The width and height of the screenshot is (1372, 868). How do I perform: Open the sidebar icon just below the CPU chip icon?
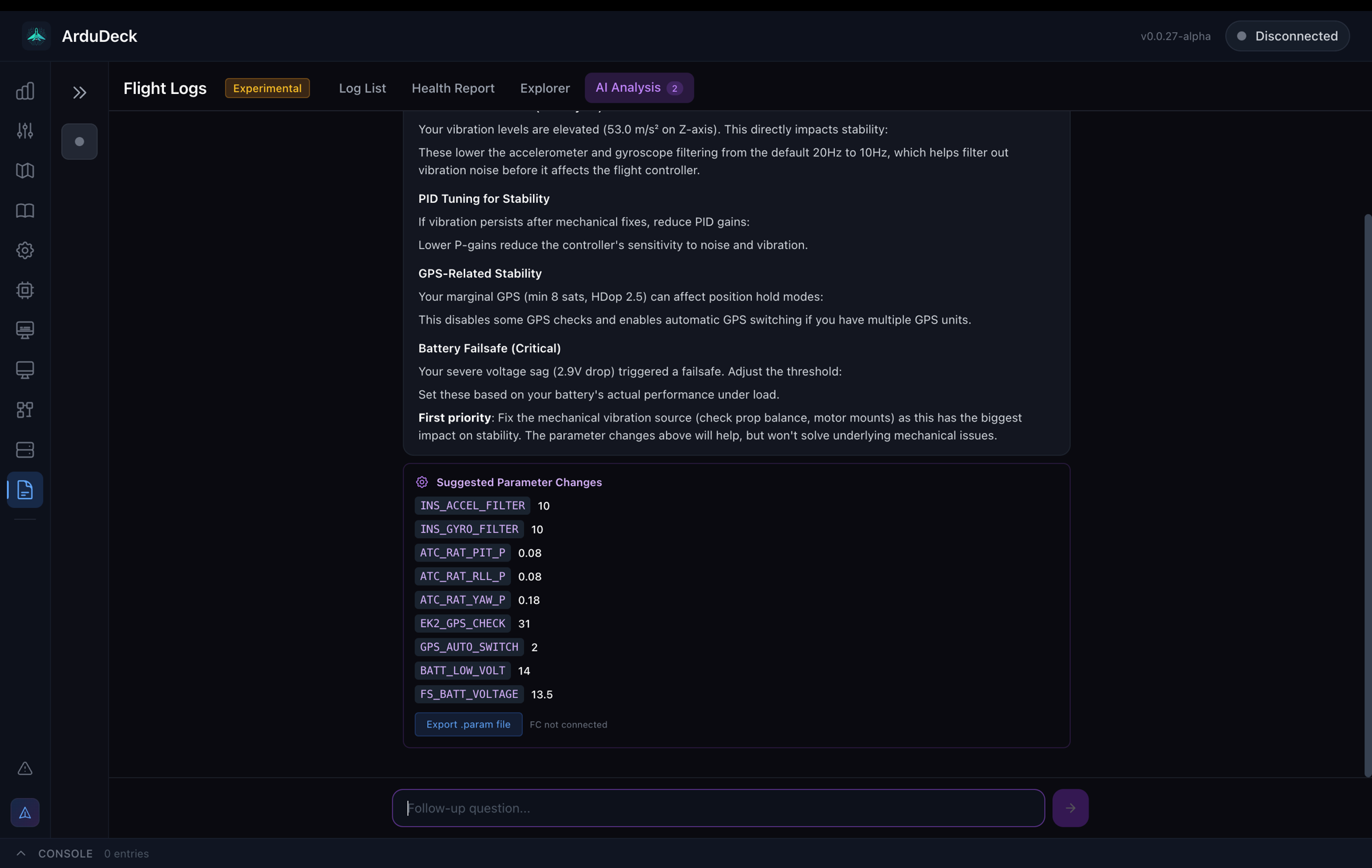tap(25, 330)
